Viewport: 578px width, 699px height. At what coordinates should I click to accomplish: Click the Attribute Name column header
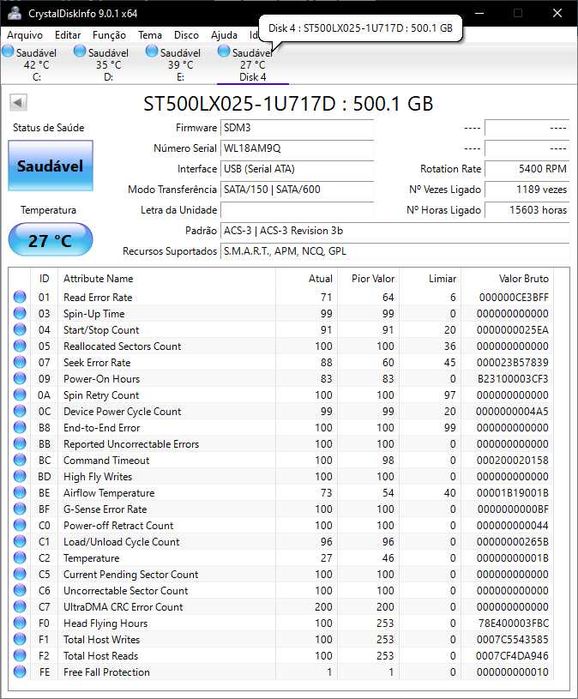click(x=98, y=279)
